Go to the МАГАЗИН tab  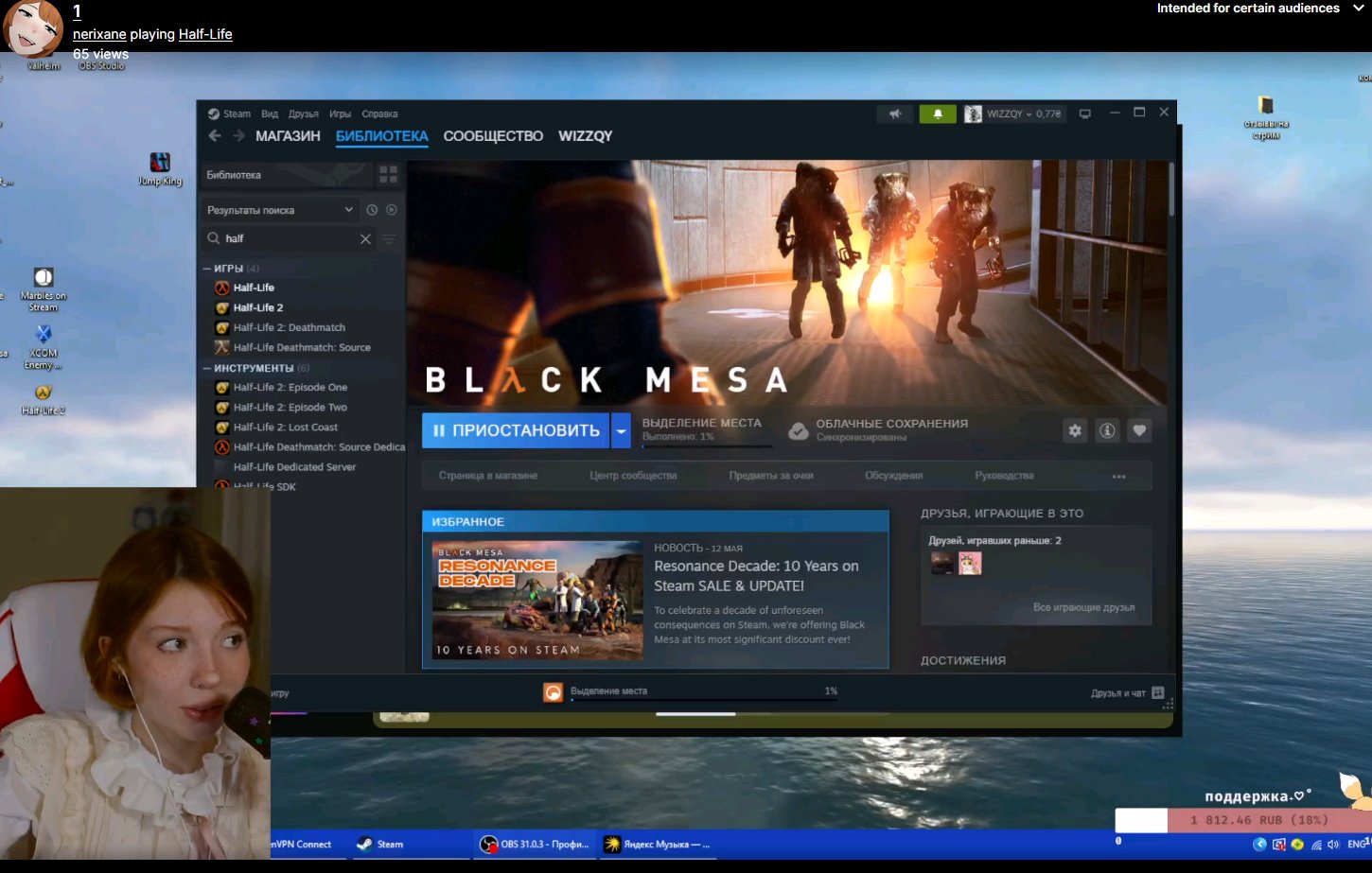(288, 136)
